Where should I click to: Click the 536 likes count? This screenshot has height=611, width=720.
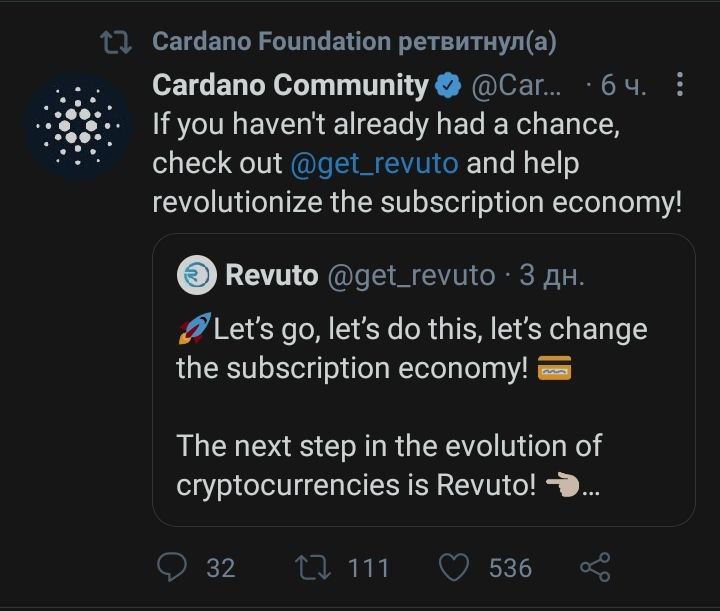510,568
